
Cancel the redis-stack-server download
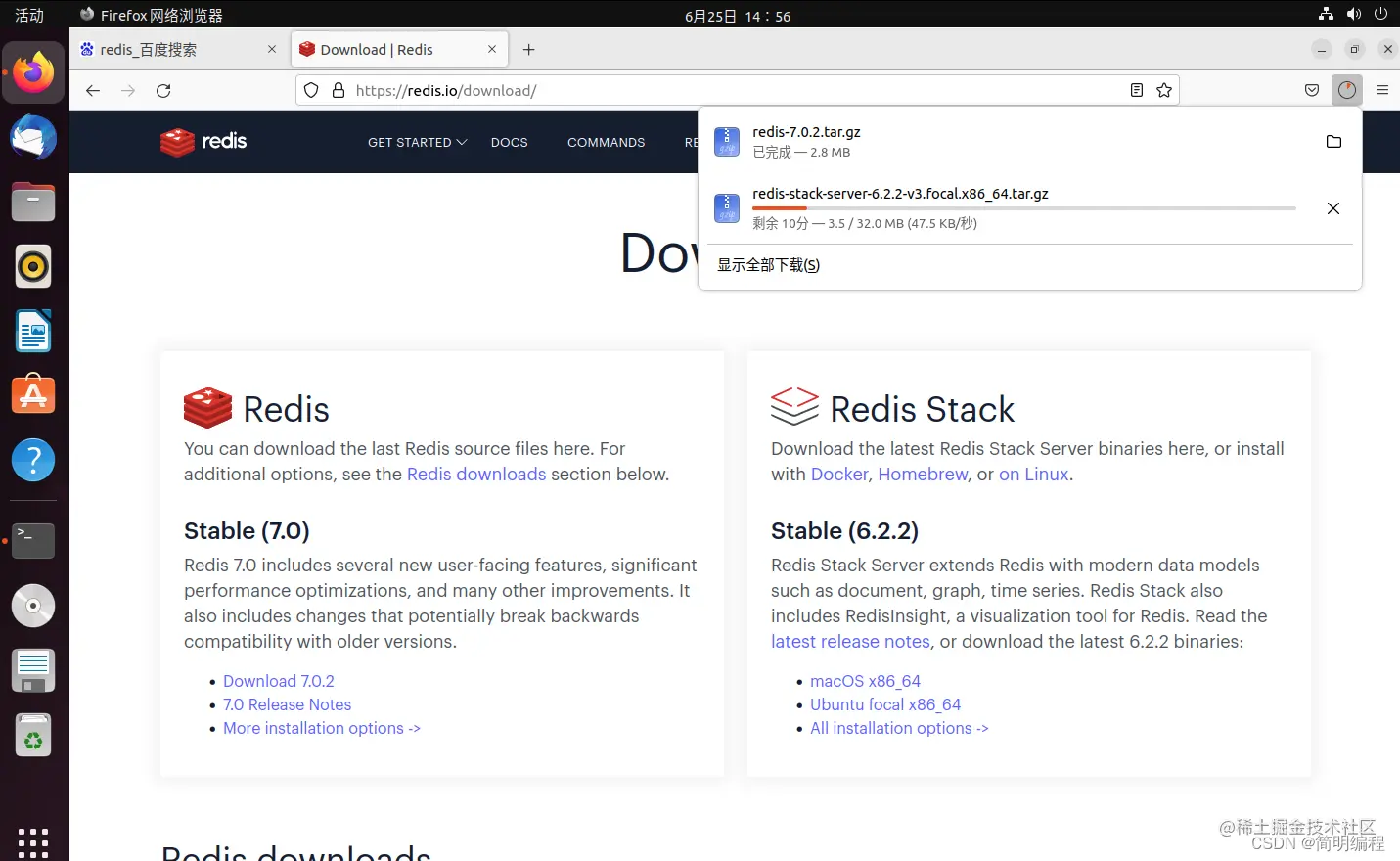pyautogui.click(x=1333, y=208)
